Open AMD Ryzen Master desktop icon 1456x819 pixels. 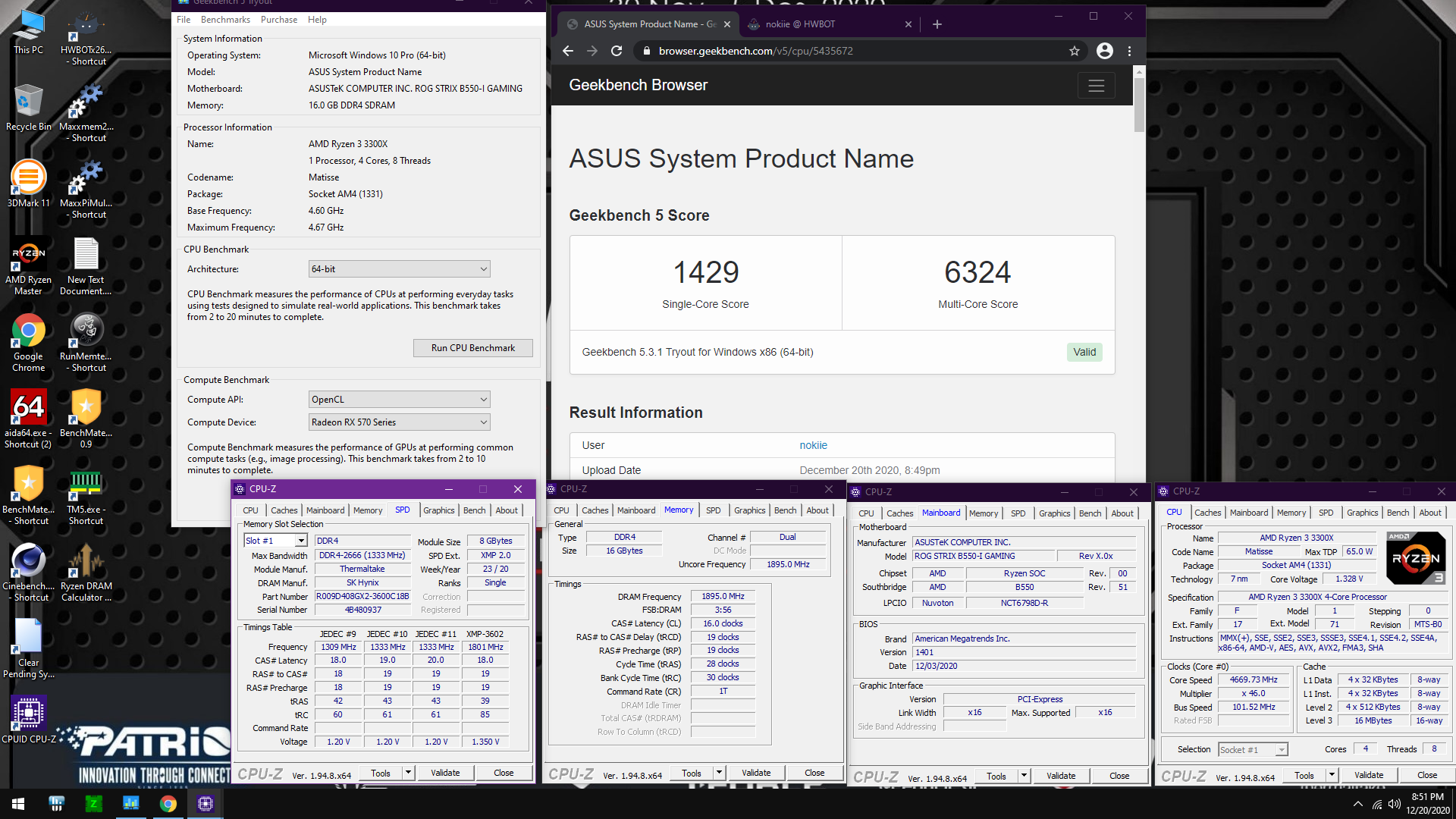pyautogui.click(x=29, y=267)
